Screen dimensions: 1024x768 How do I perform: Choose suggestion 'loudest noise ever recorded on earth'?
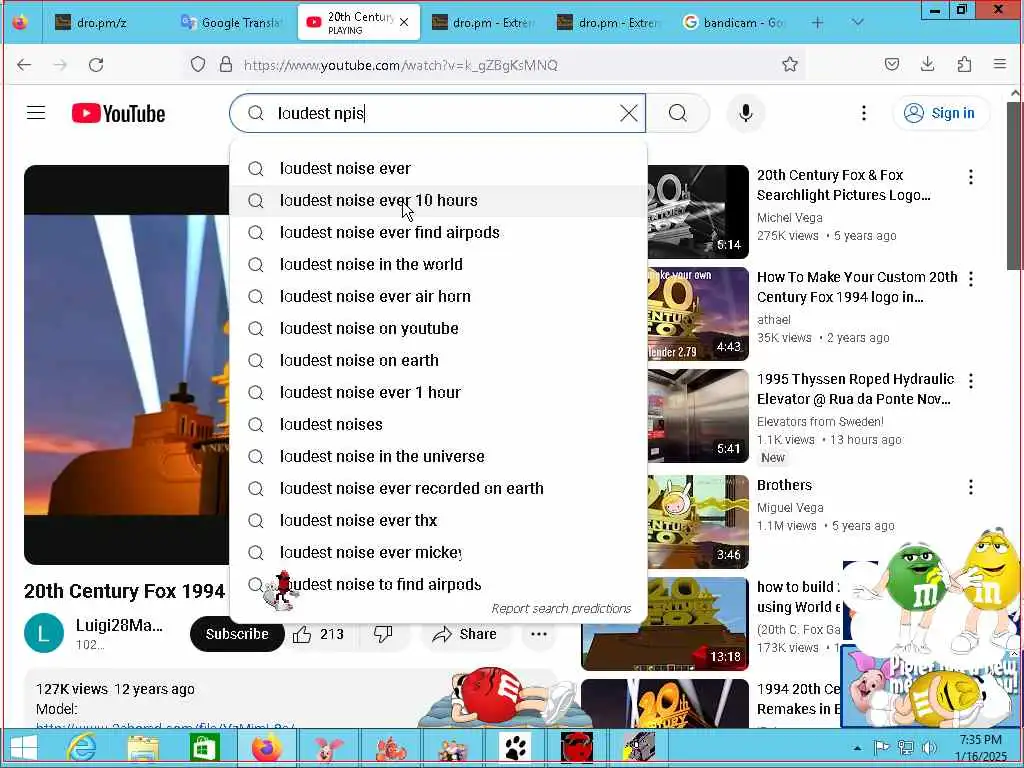click(x=438, y=488)
